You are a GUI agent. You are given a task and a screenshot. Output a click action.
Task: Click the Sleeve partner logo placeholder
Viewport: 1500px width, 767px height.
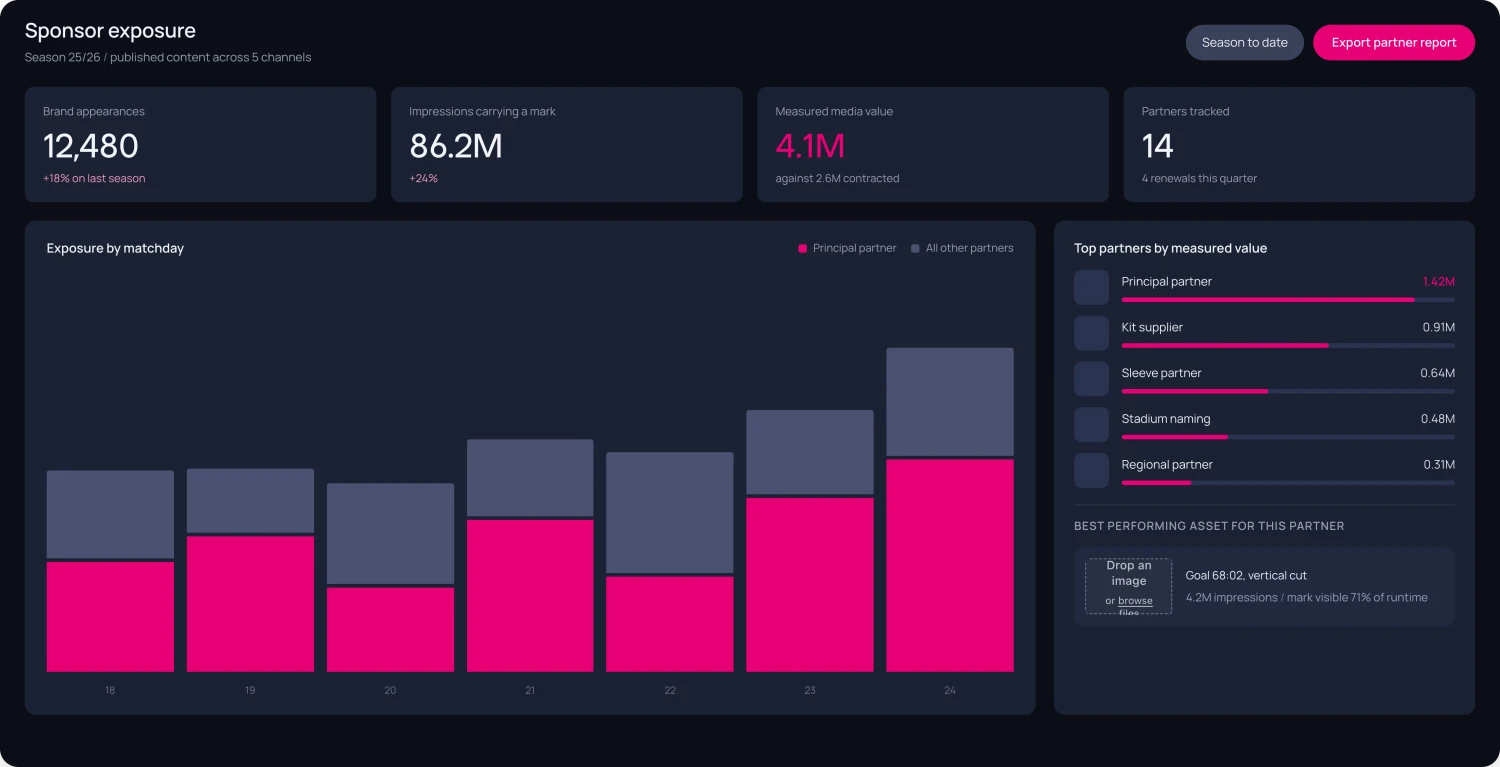[x=1091, y=379]
